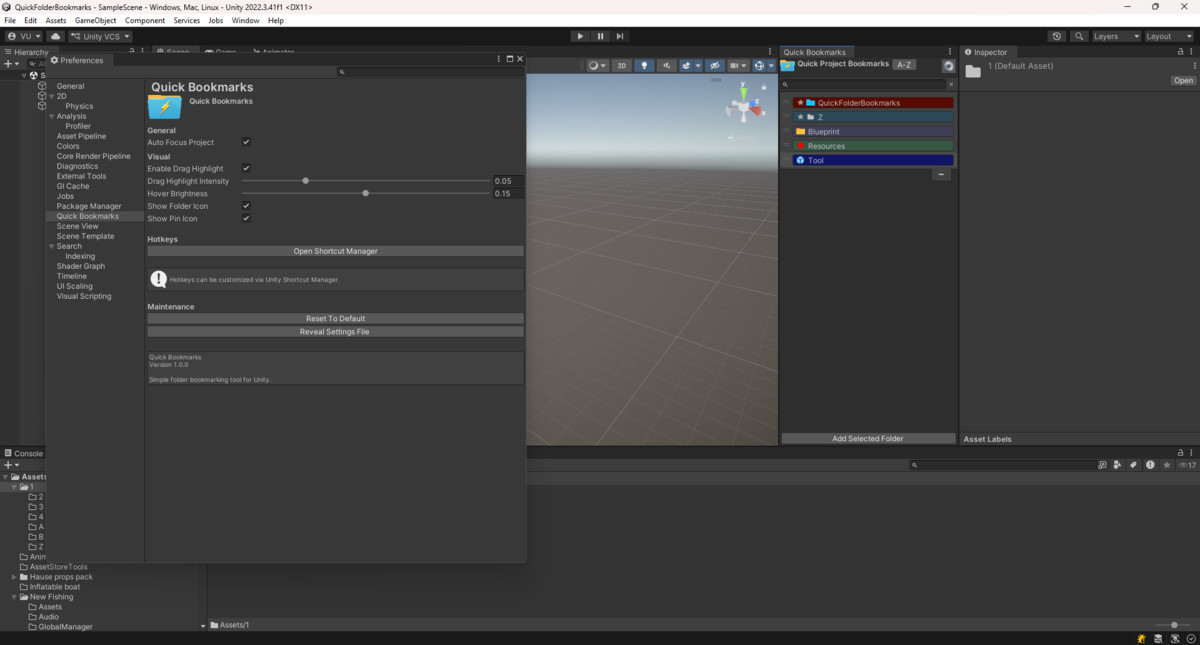The height and width of the screenshot is (645, 1200).
Task: Click Reveal Settings File button
Action: [x=335, y=331]
